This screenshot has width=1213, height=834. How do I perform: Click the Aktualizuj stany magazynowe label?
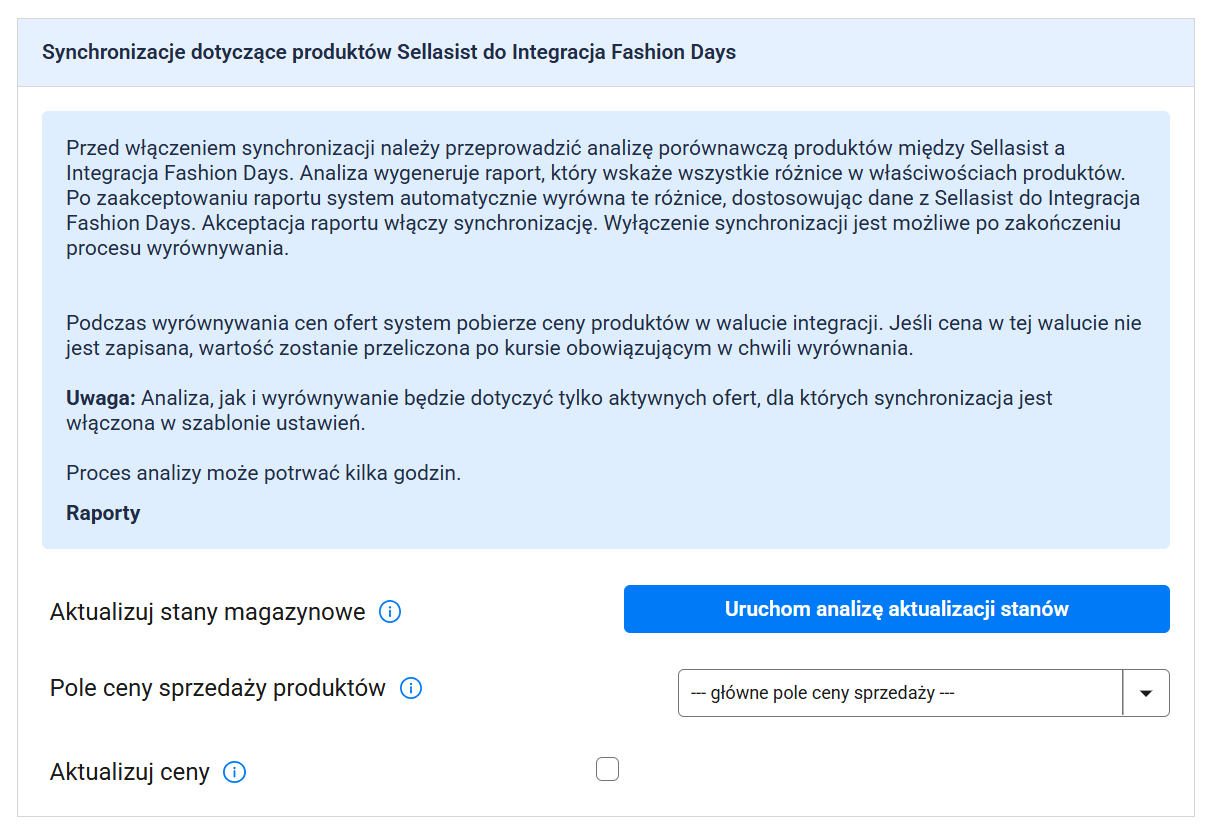click(207, 612)
